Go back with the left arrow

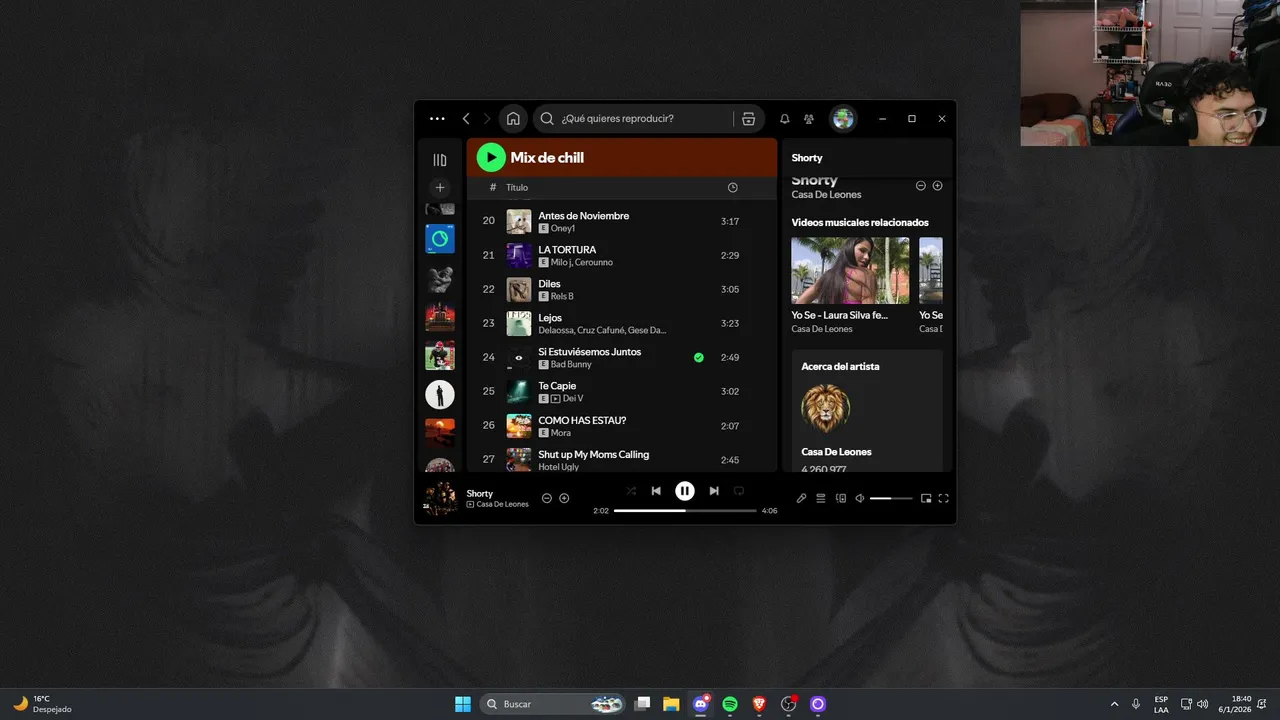point(466,118)
